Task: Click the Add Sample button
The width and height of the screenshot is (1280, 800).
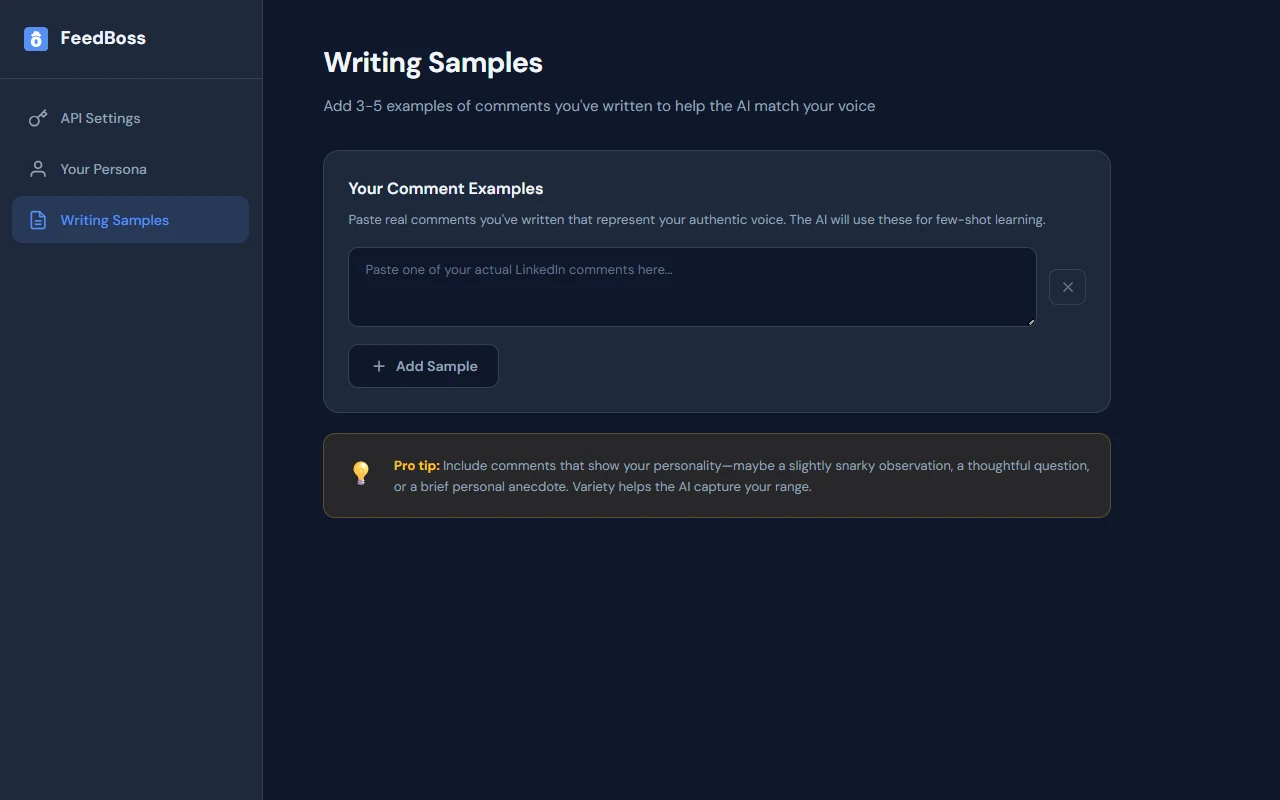Action: pos(423,366)
